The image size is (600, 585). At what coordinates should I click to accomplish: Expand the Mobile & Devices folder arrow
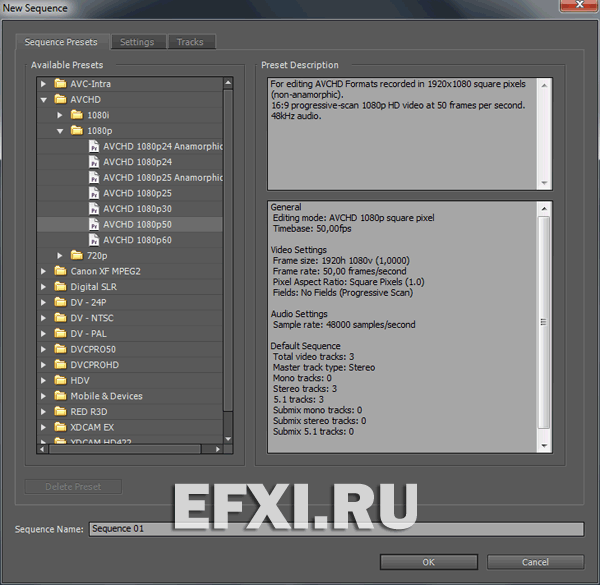[43, 396]
